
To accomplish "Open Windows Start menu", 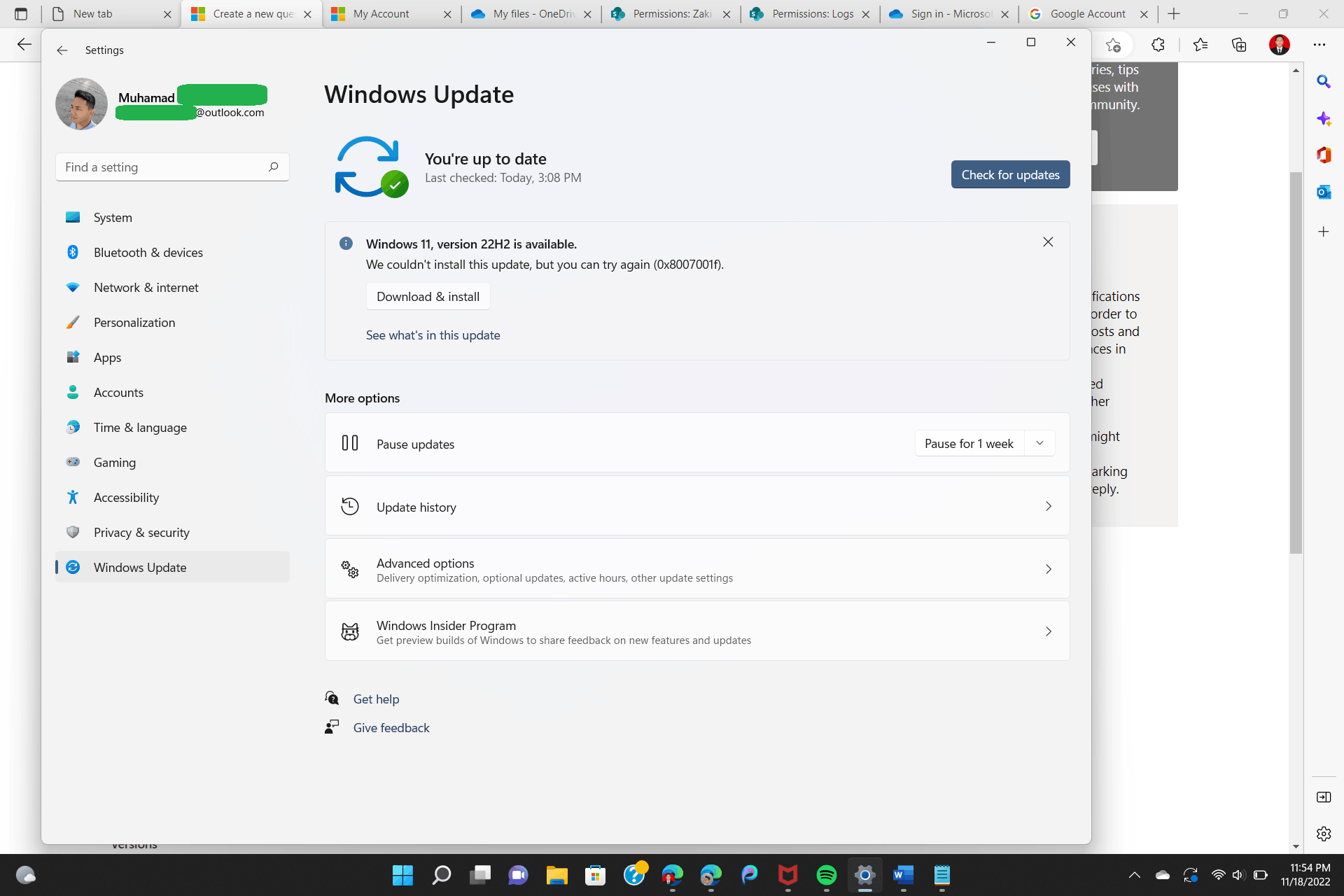I will tap(402, 875).
